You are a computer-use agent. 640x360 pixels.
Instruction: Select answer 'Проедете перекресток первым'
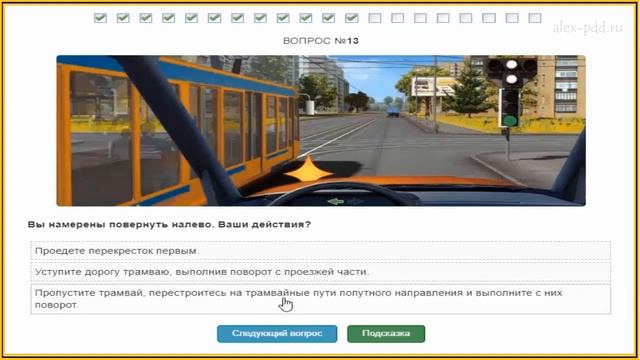click(x=320, y=251)
